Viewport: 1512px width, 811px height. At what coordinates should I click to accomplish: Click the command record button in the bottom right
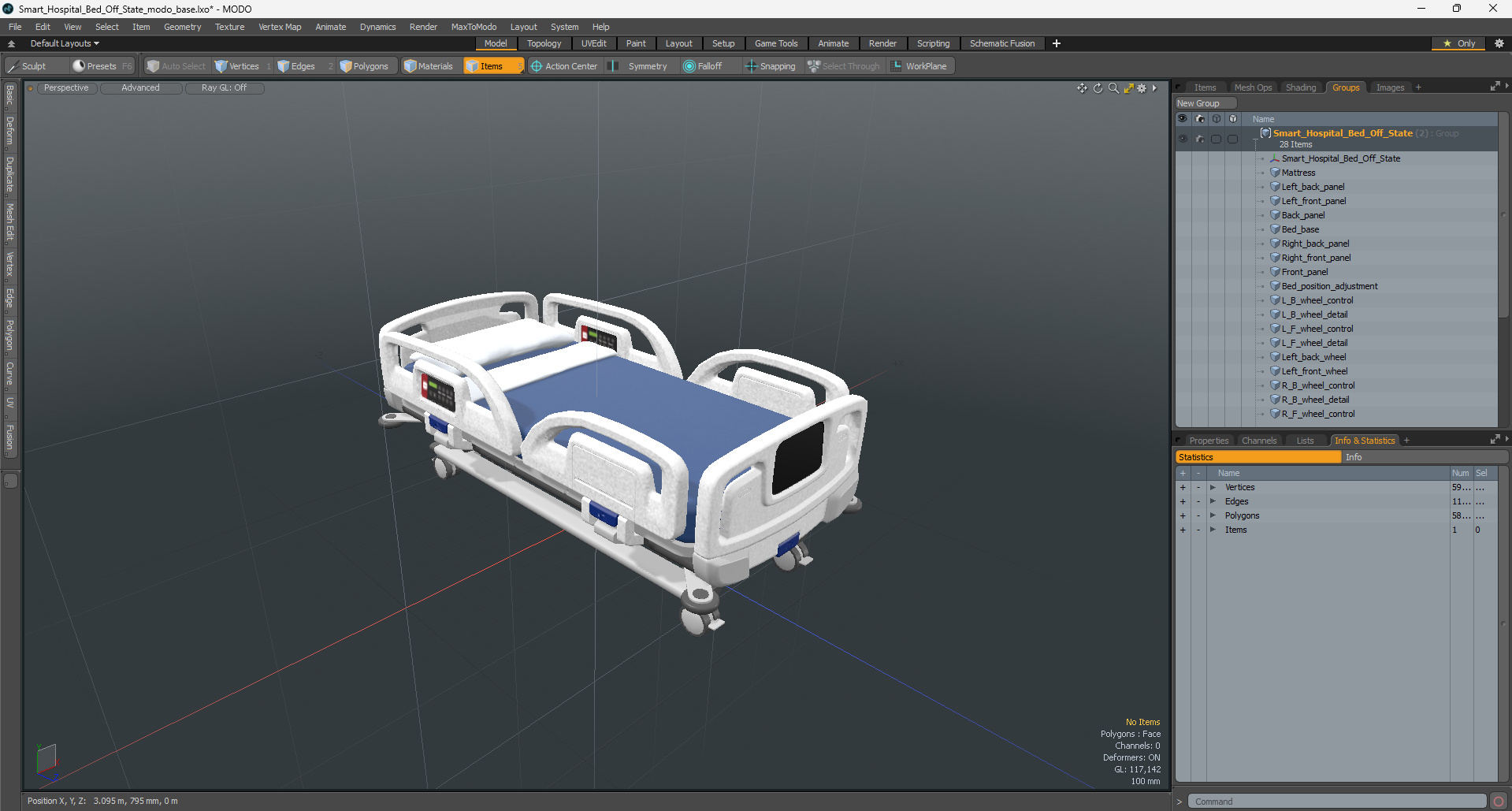[x=1499, y=802]
